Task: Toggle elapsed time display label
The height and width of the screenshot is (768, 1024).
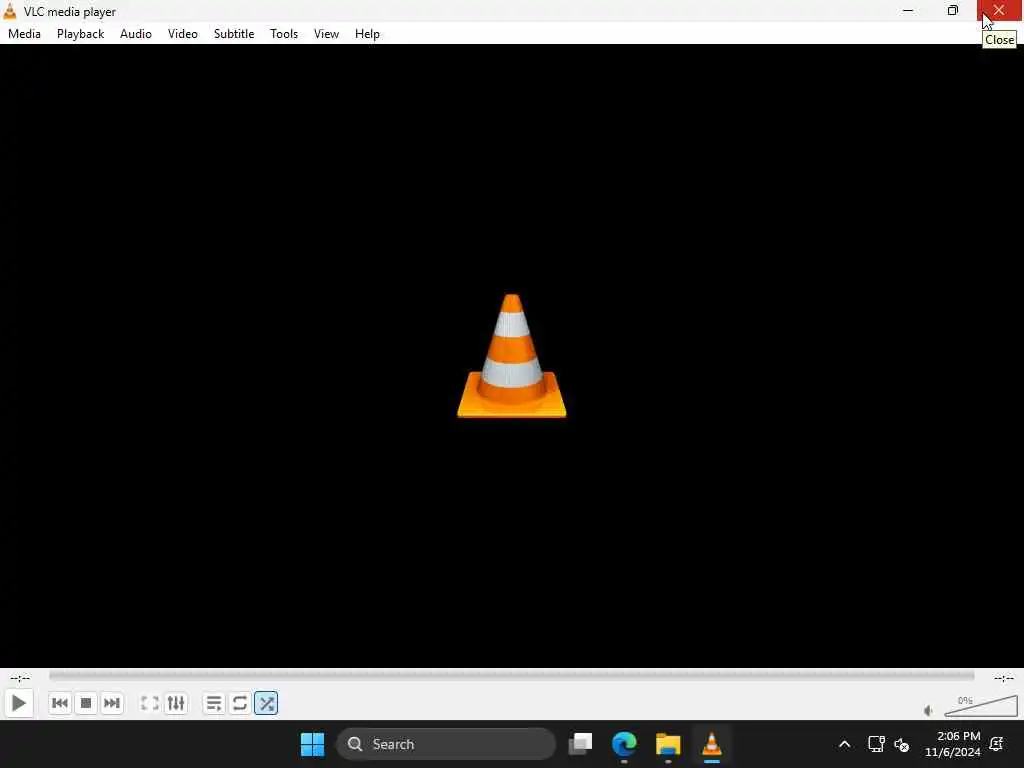Action: point(20,678)
